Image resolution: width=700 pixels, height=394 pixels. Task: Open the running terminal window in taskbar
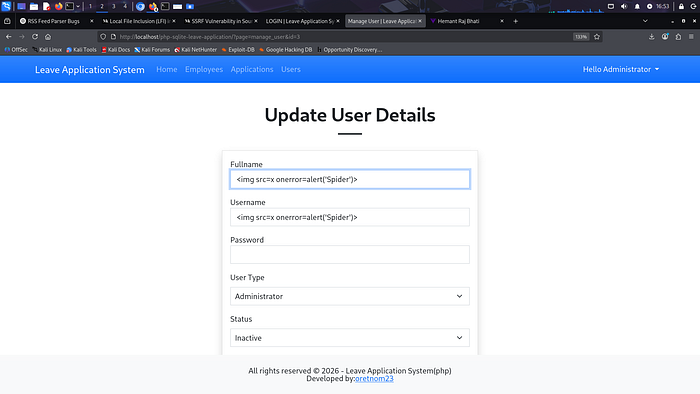(165, 6)
